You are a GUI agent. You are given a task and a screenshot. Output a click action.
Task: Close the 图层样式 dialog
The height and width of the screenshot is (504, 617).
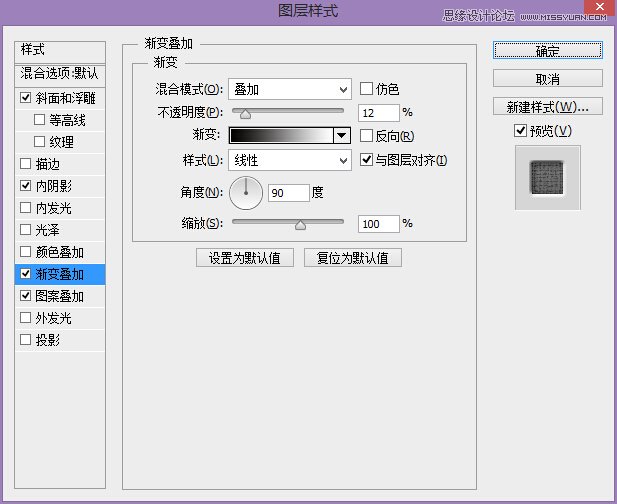pos(600,7)
